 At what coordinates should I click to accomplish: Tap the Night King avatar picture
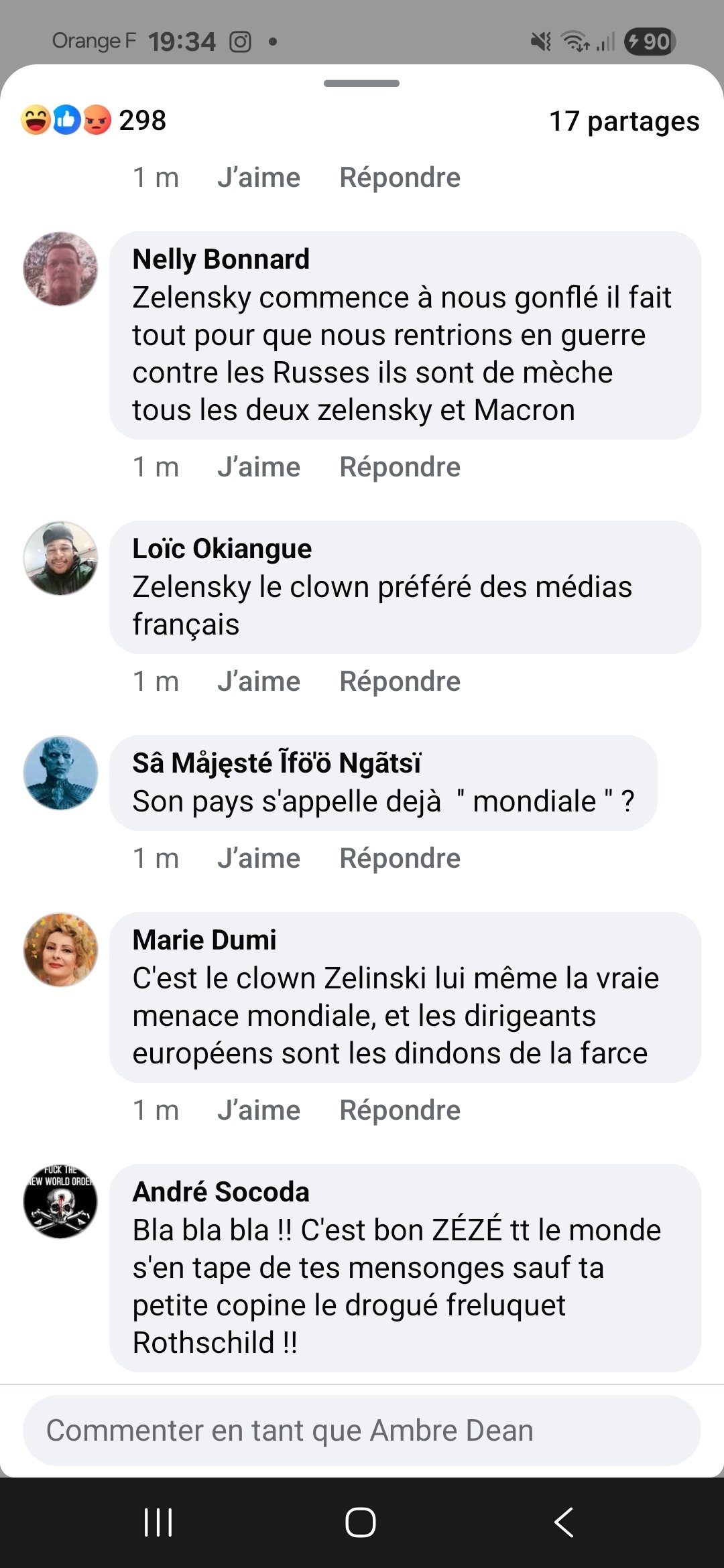click(x=60, y=773)
